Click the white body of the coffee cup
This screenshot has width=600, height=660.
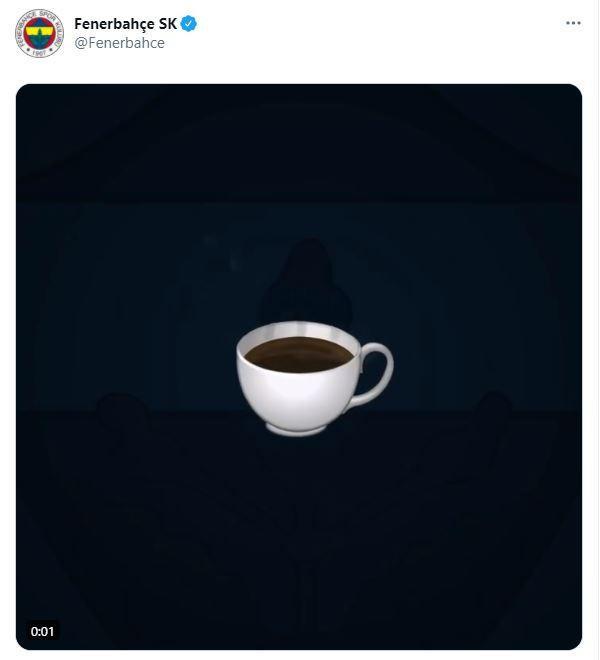297,396
